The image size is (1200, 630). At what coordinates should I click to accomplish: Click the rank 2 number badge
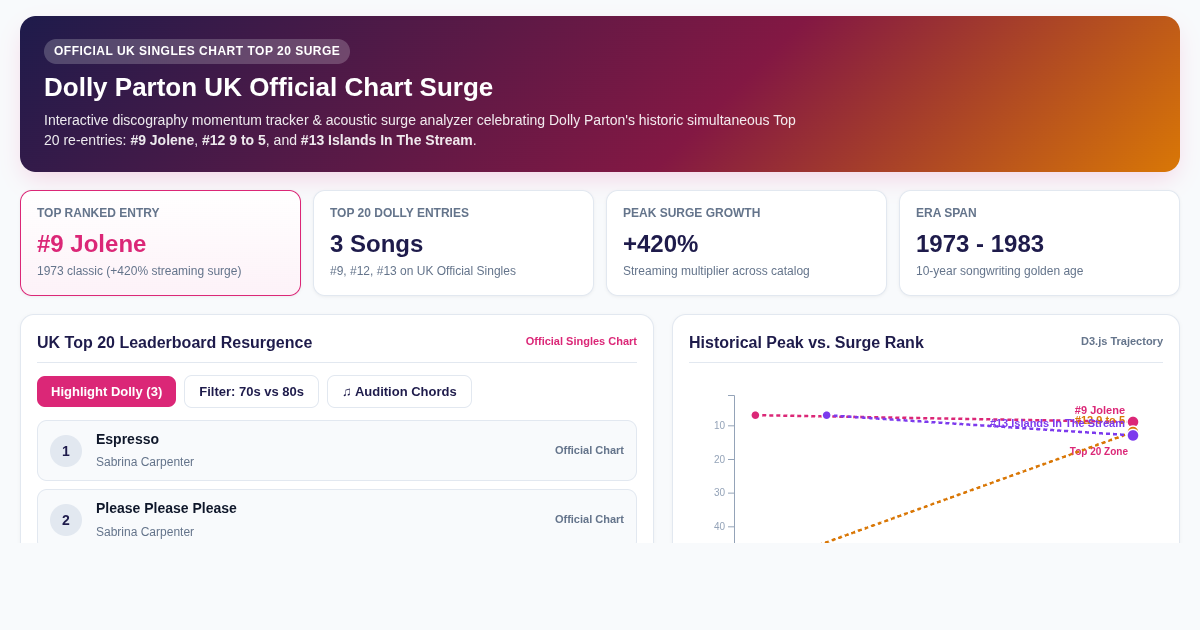click(66, 520)
